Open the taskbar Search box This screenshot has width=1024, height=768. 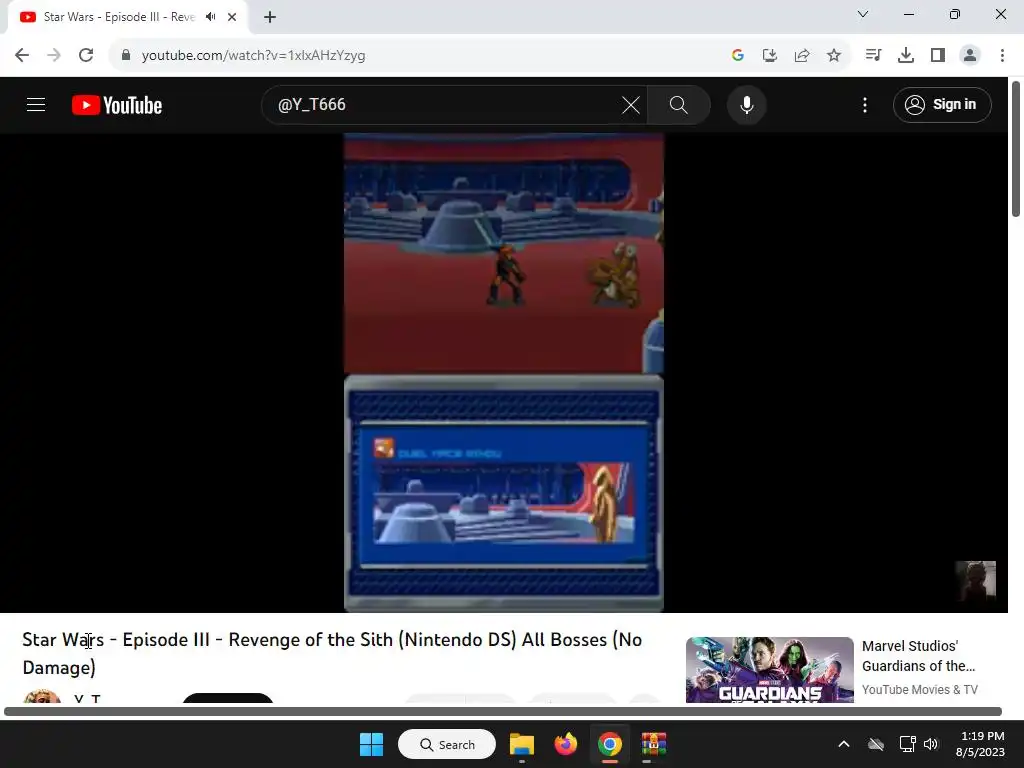[447, 744]
